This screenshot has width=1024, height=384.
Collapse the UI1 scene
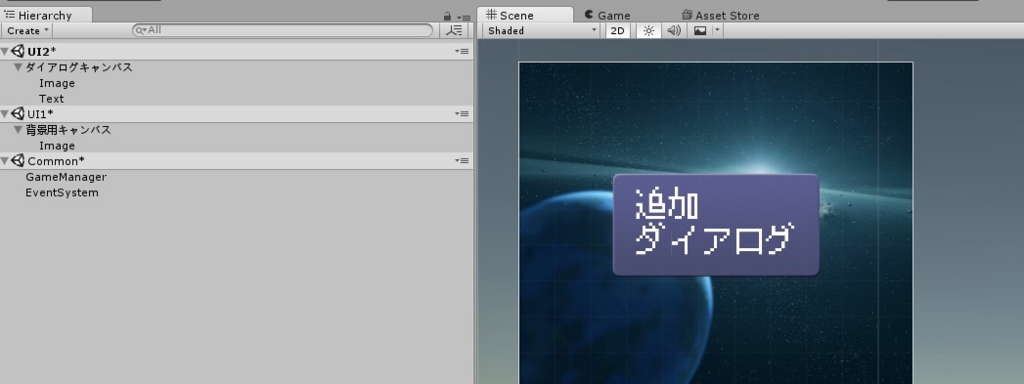click(x=5, y=114)
